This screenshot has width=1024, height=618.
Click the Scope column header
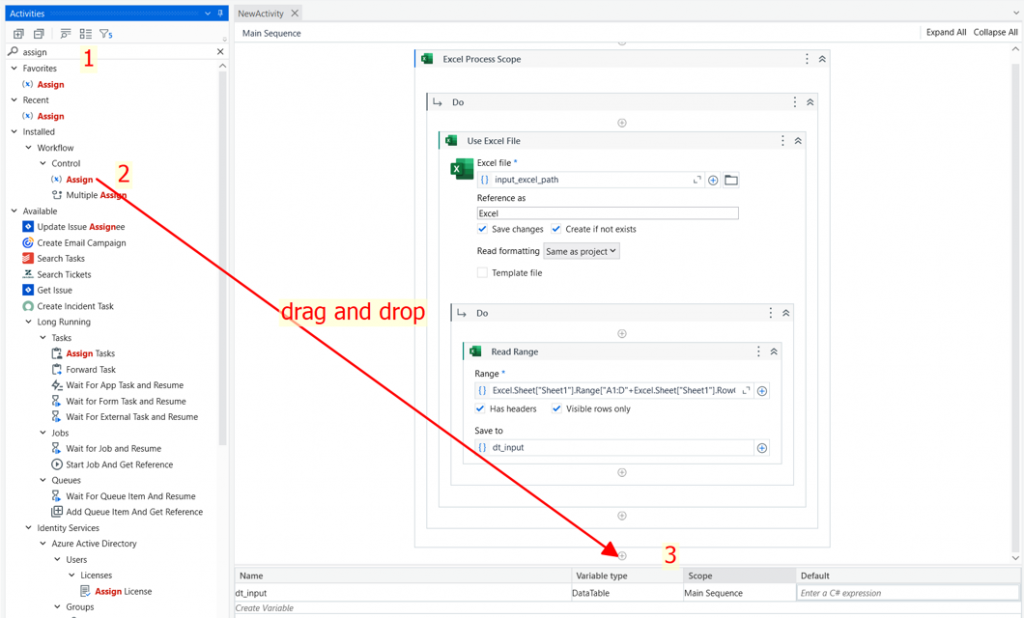click(739, 576)
